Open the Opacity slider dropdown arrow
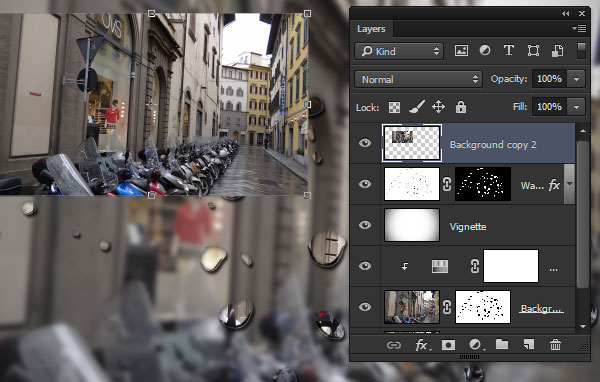Viewport: 600px width, 382px height. pos(576,79)
